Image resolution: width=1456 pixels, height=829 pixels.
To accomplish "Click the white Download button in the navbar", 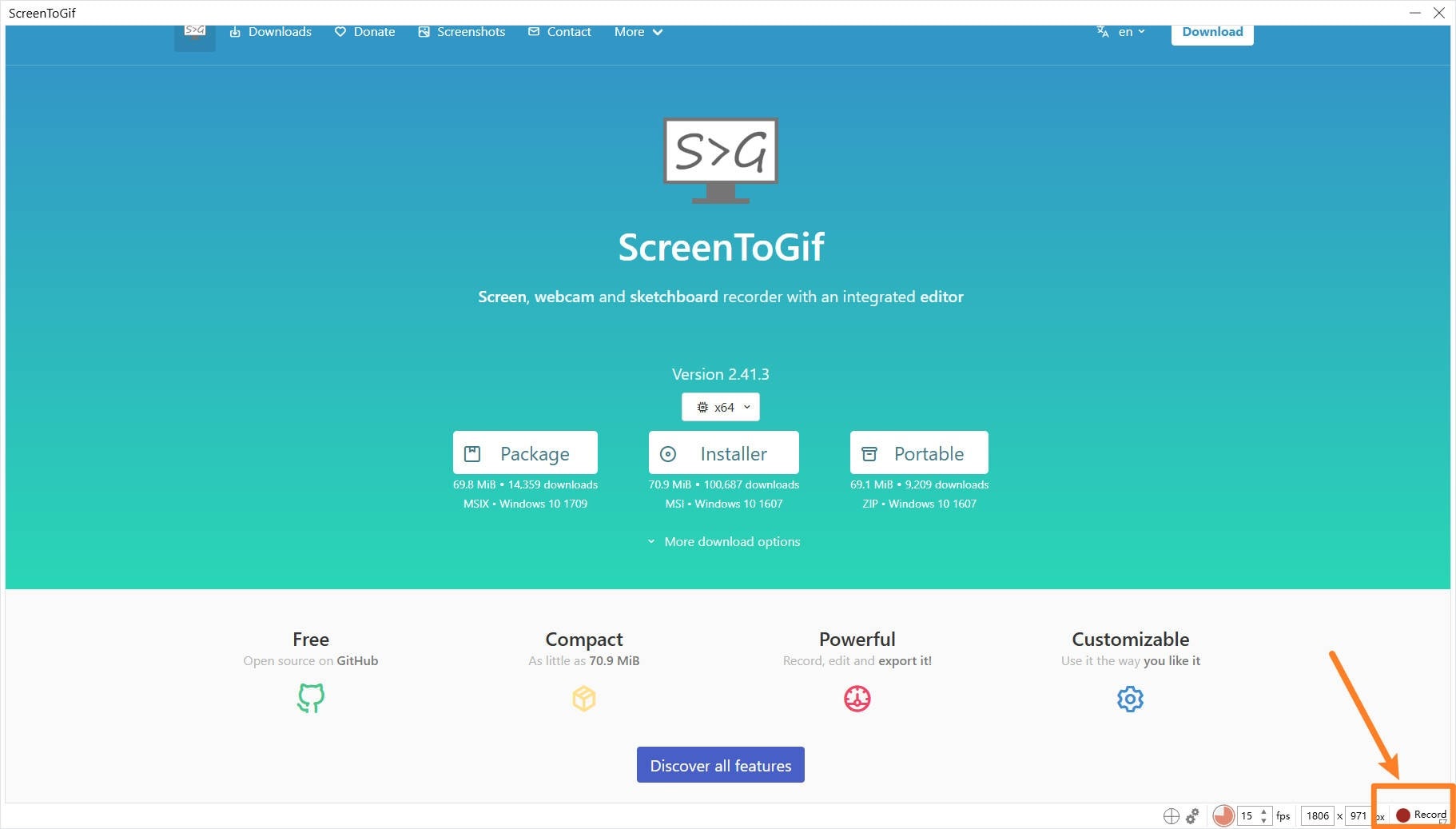I will tap(1212, 34).
